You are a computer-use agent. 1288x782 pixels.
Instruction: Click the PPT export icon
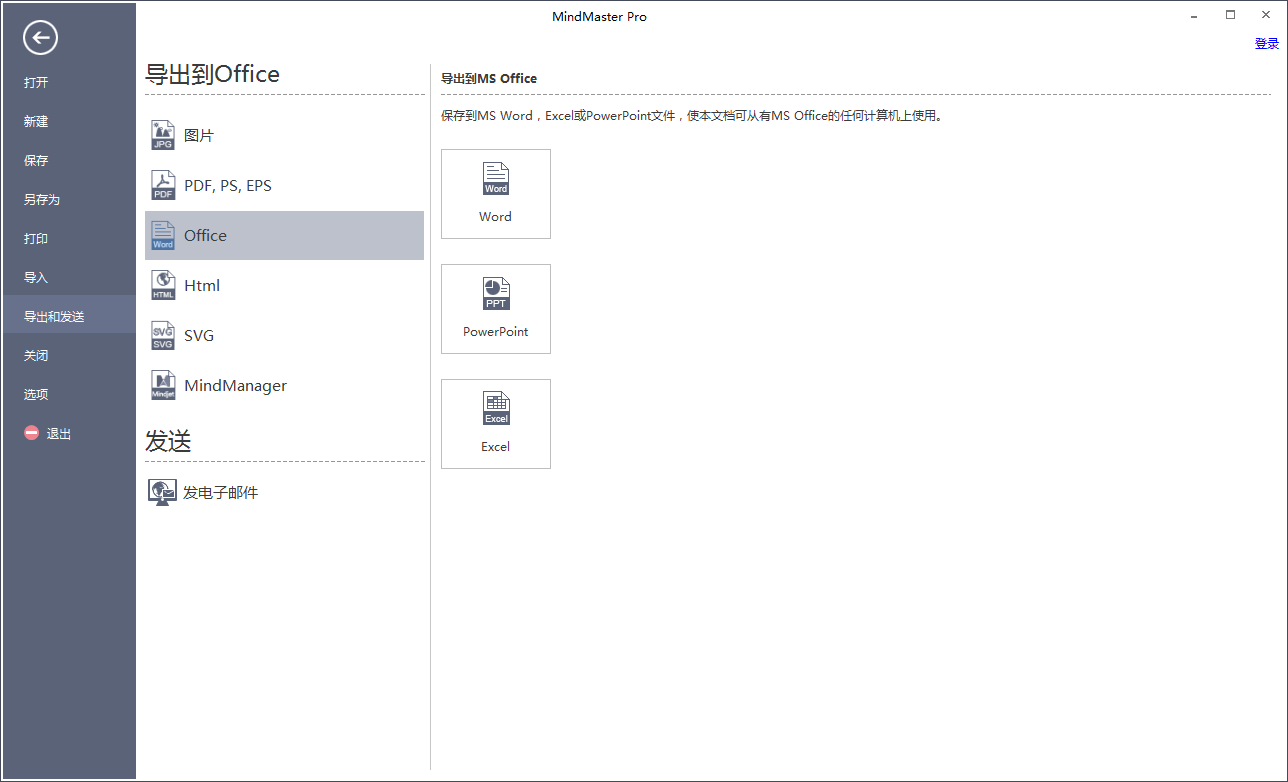tap(496, 294)
